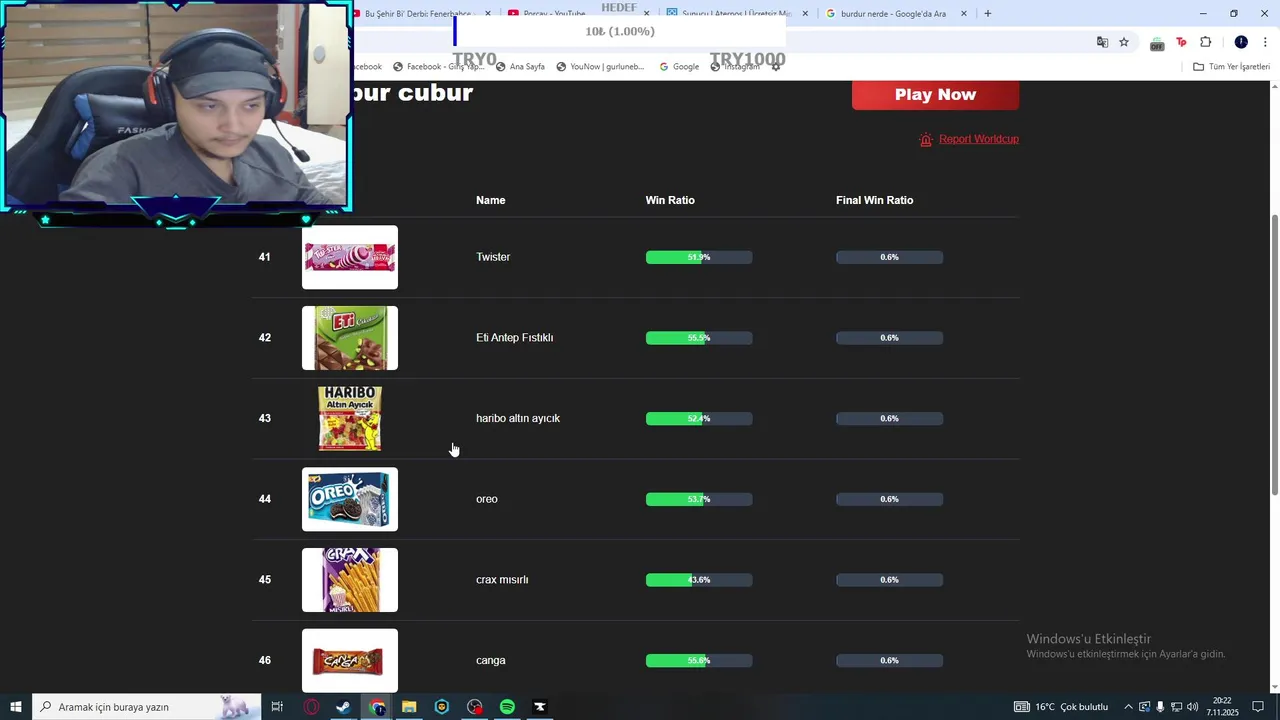Click the OFF extension icon in the toolbar

1157,43
